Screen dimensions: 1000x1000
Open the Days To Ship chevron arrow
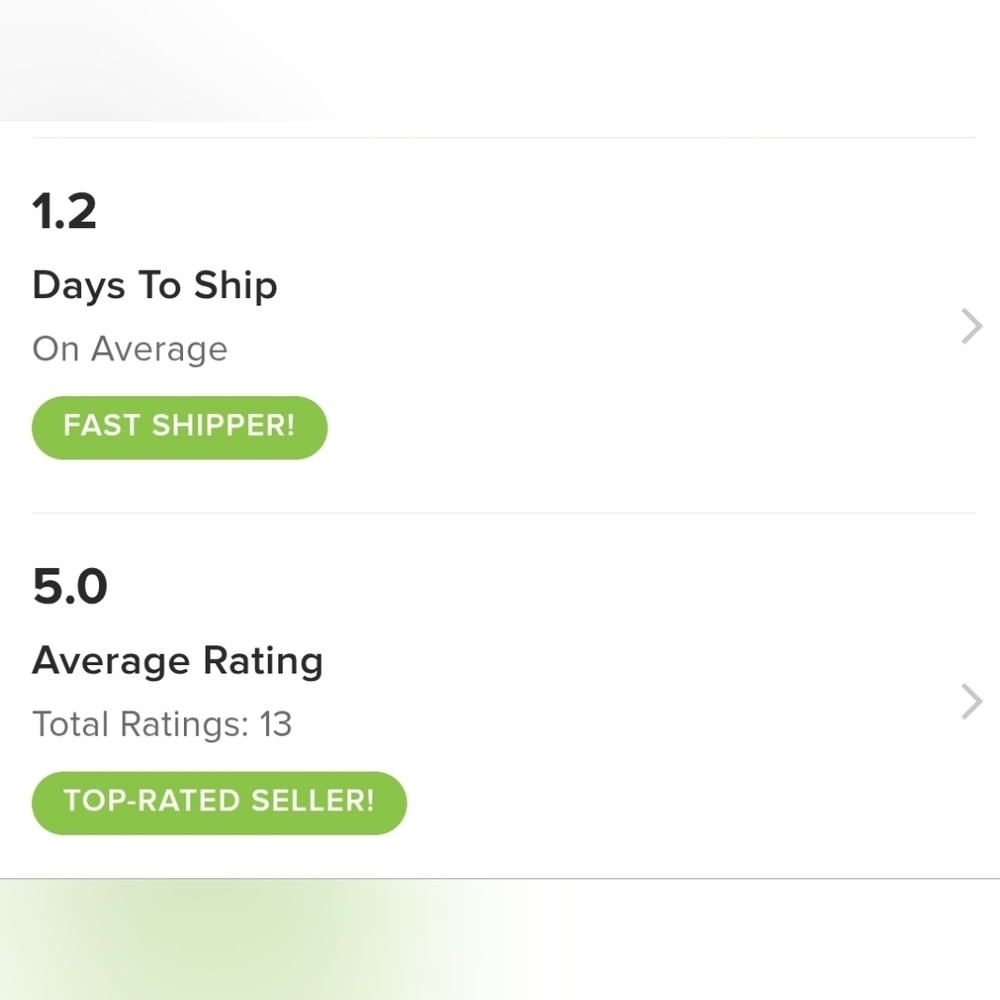[x=971, y=326]
